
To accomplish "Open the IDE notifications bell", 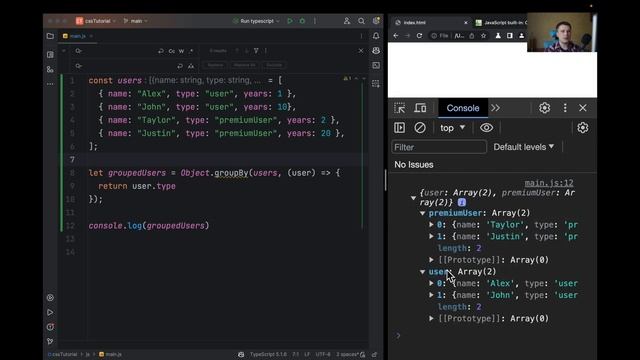I will (376, 36).
